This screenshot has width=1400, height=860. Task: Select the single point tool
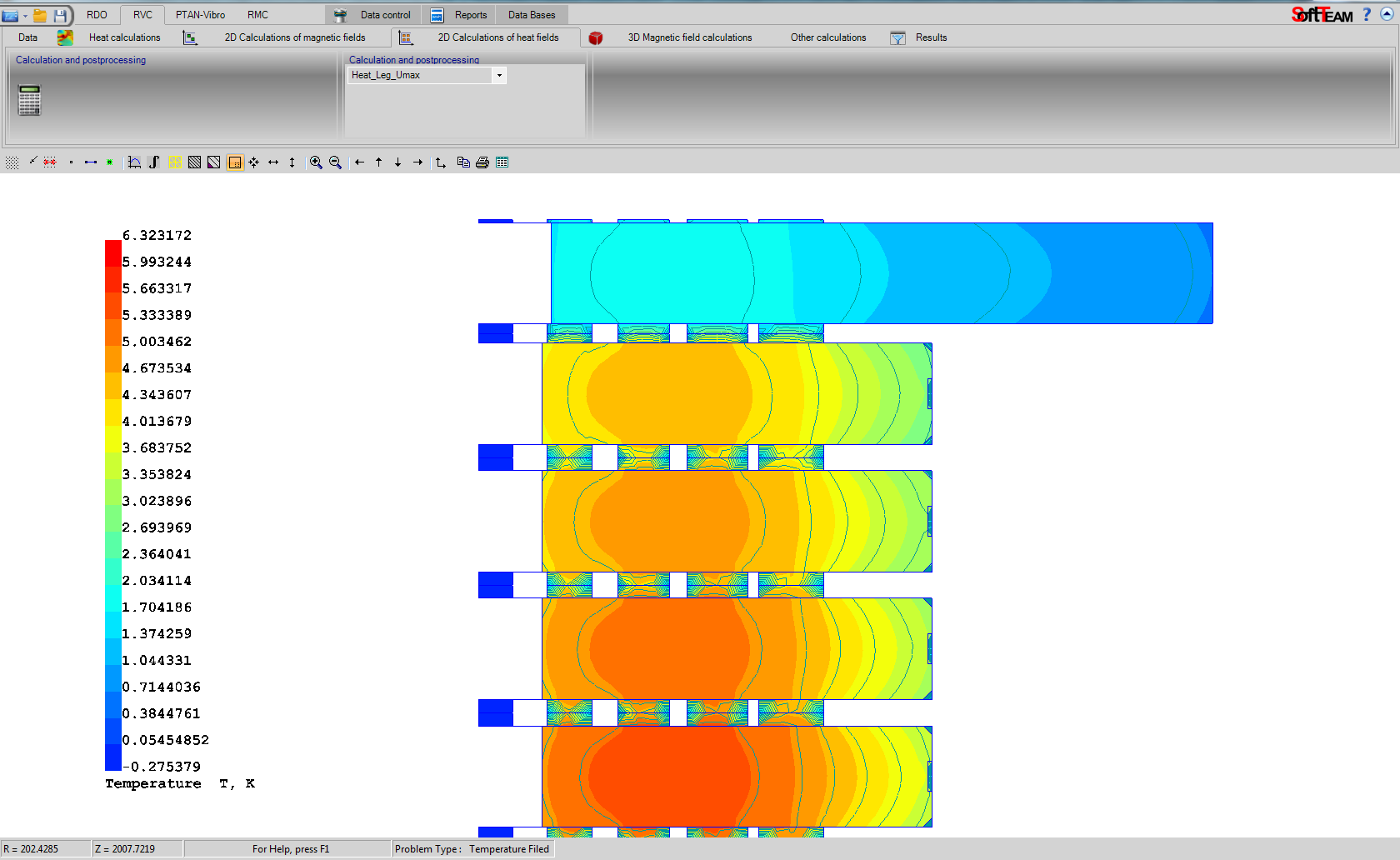[x=72, y=162]
